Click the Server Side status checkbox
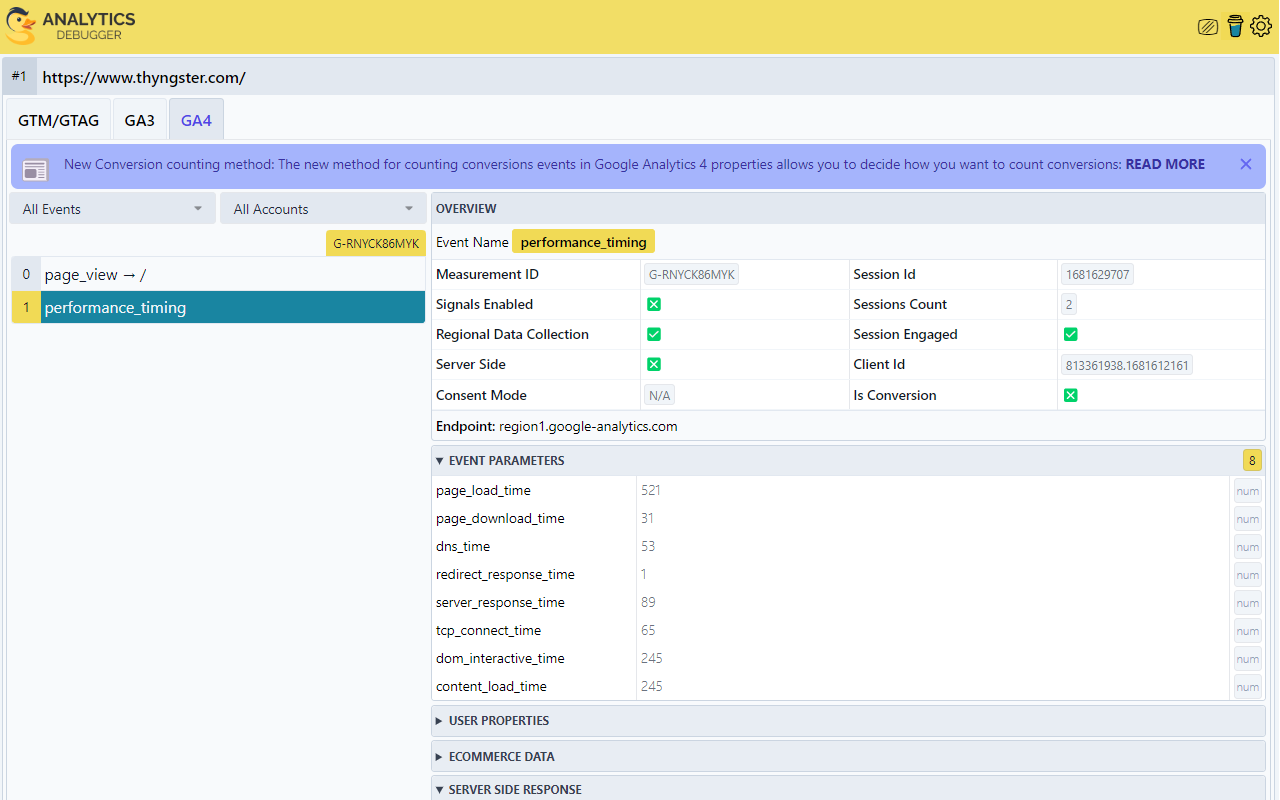The height and width of the screenshot is (800, 1280). 654,364
